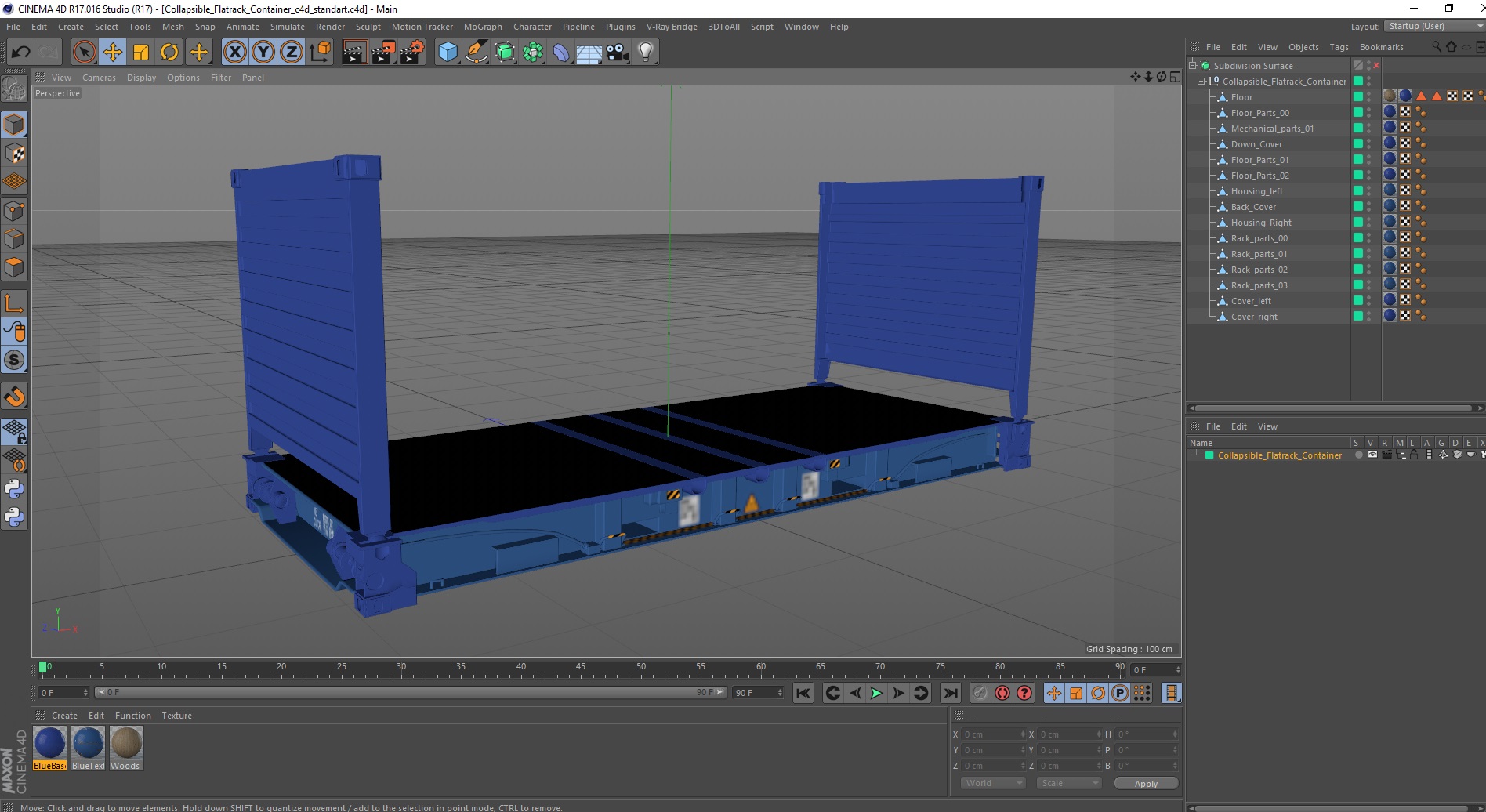1486x812 pixels.
Task: Add a Subdivision Surface generator icon
Action: (x=505, y=53)
